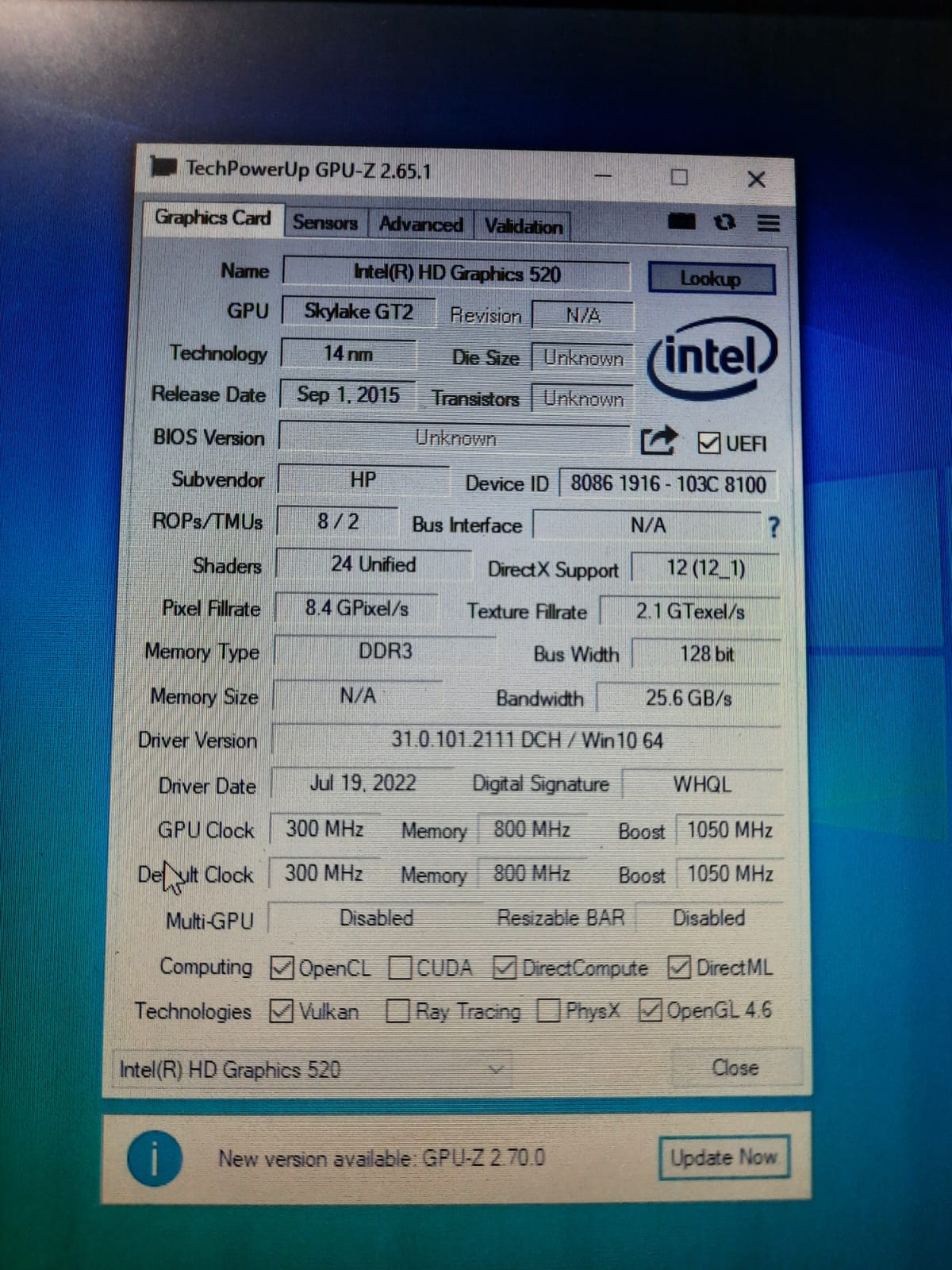
Task: Click the BIOS Version Unknown field
Action: pyautogui.click(x=455, y=438)
